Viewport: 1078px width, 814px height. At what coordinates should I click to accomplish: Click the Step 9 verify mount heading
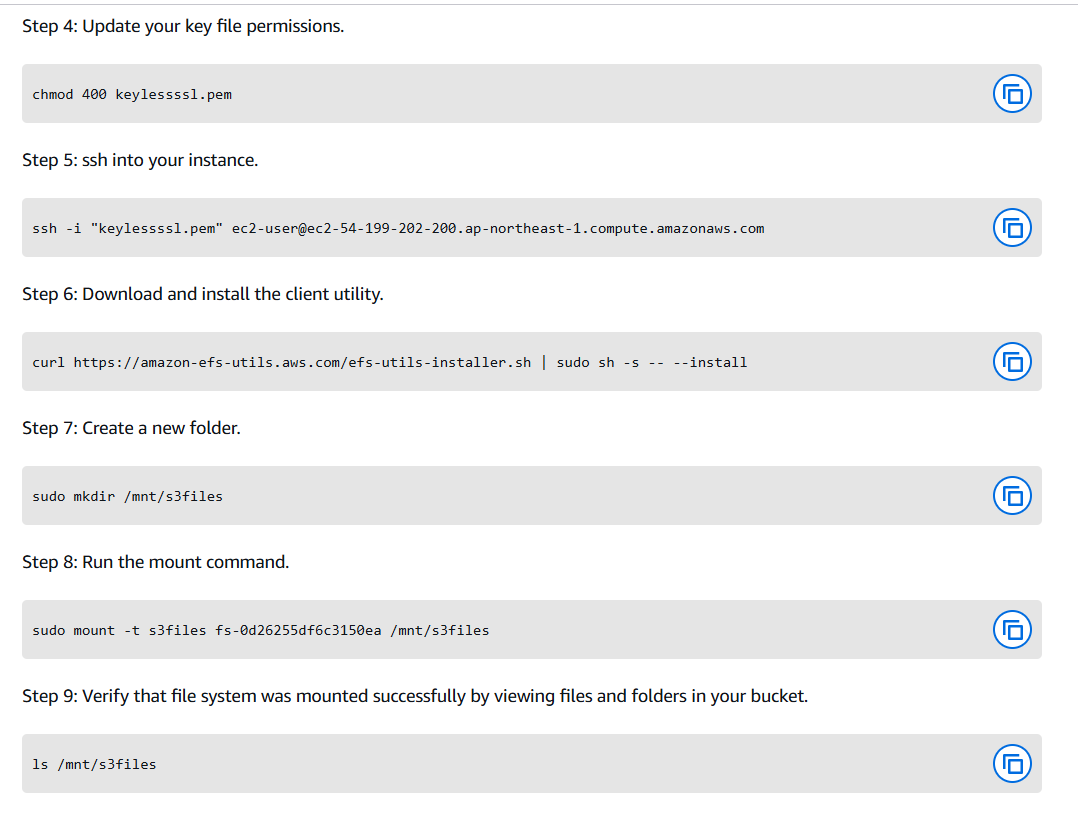(415, 696)
